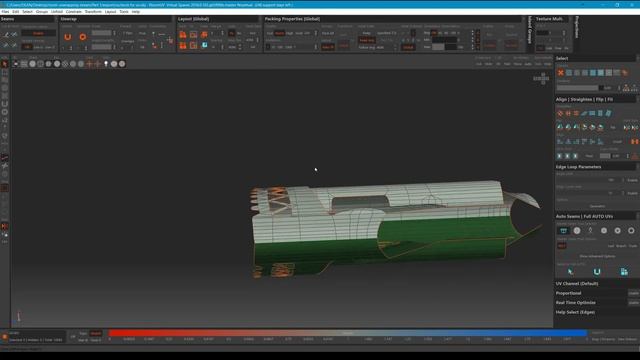This screenshot has height=360, width=640.
Task: Click the first orange crosshair icon in viewport toolbar
Action: click(89, 64)
